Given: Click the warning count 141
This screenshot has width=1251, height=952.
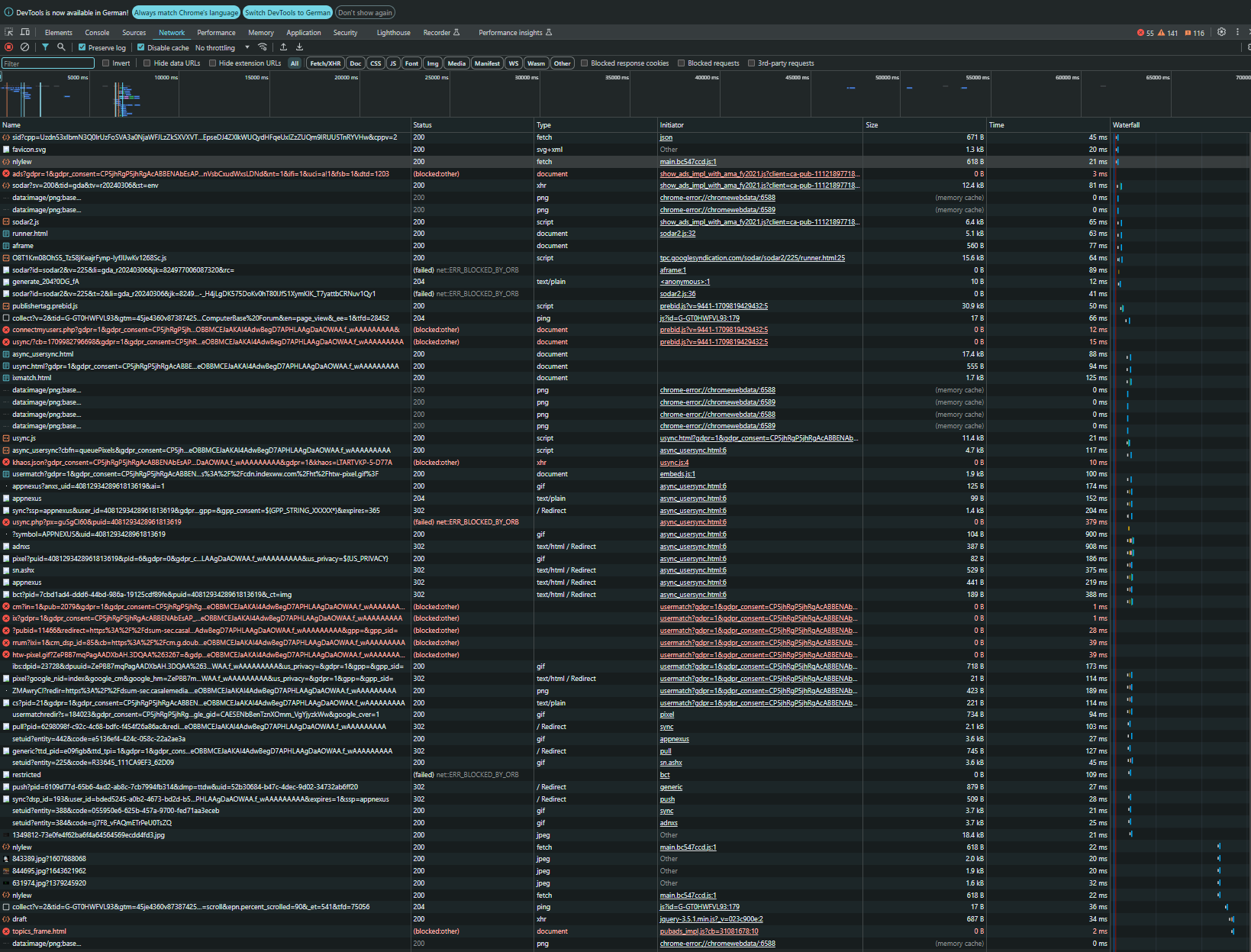Looking at the screenshot, I should [x=1168, y=33].
